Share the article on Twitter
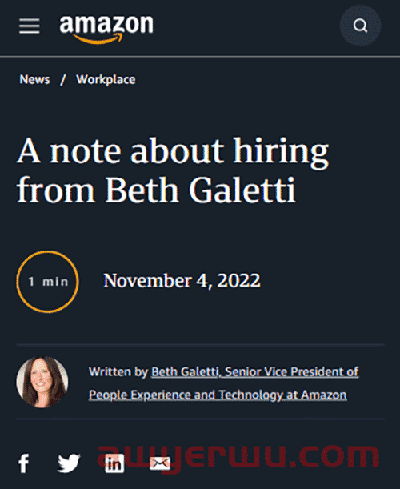400x489 pixels. [x=69, y=463]
